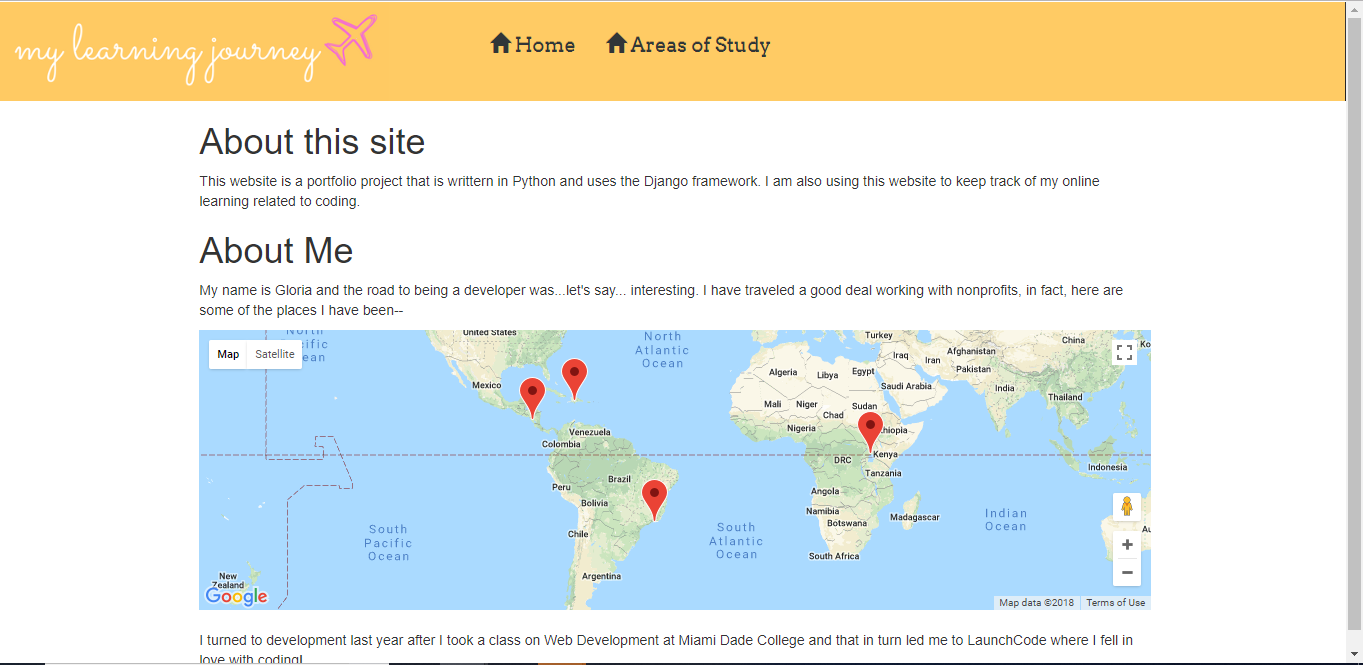Click the zoom in button on the map
Viewport: 1363px width, 665px height.
[1126, 544]
